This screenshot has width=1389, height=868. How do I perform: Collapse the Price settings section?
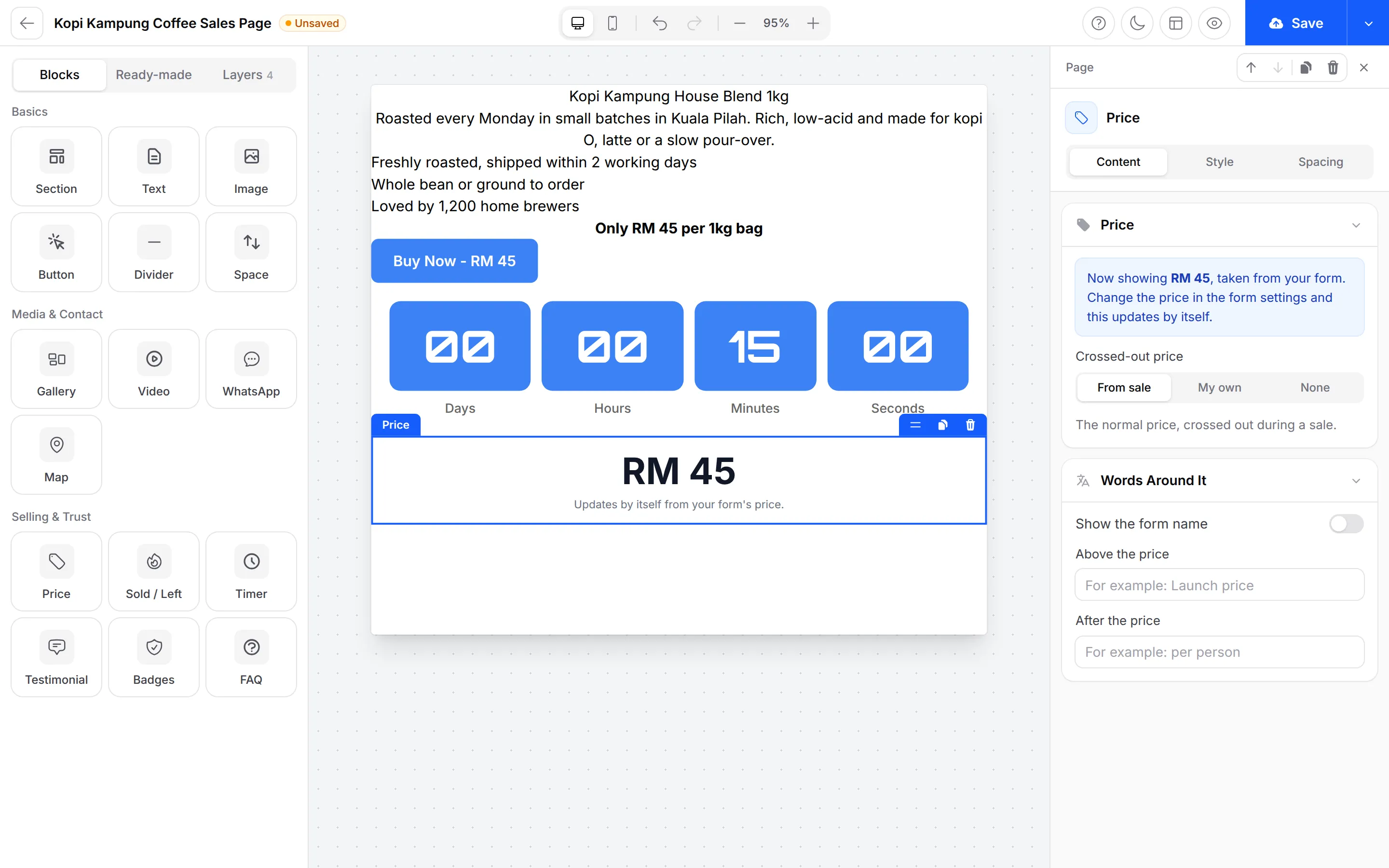1356,225
